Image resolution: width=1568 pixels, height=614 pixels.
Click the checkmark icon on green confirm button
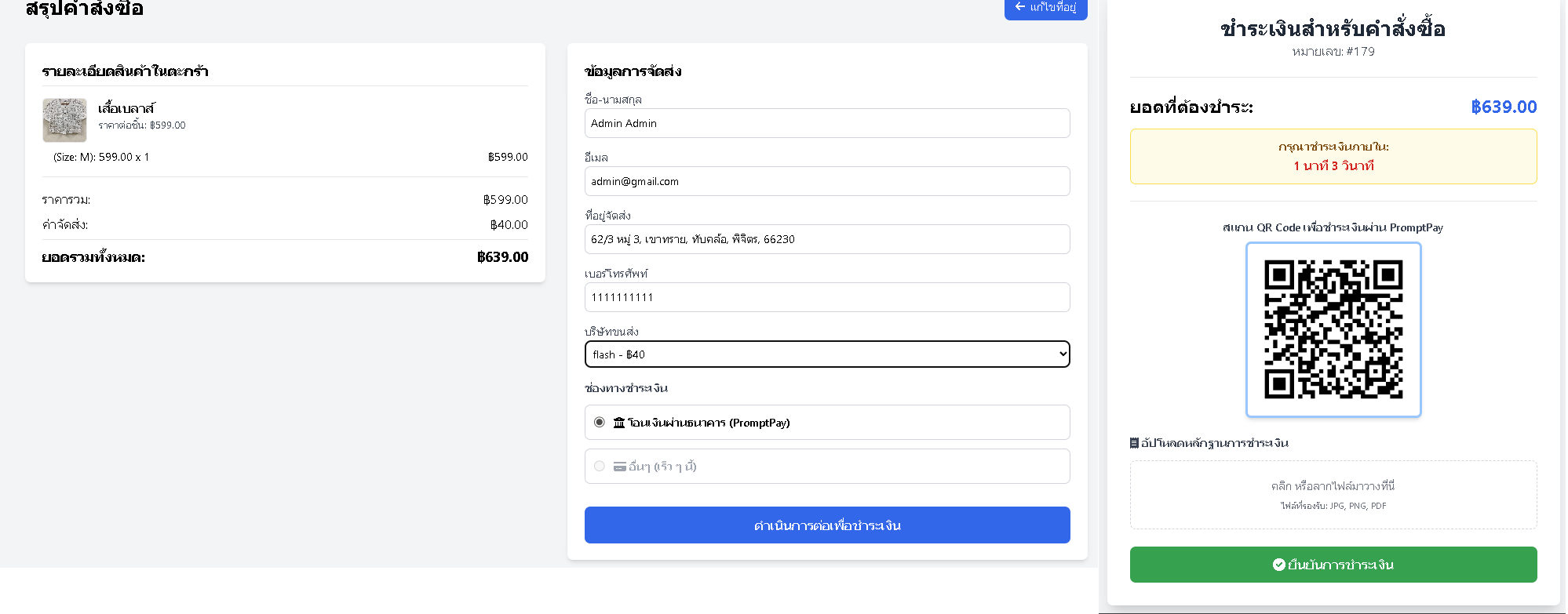pos(1278,565)
